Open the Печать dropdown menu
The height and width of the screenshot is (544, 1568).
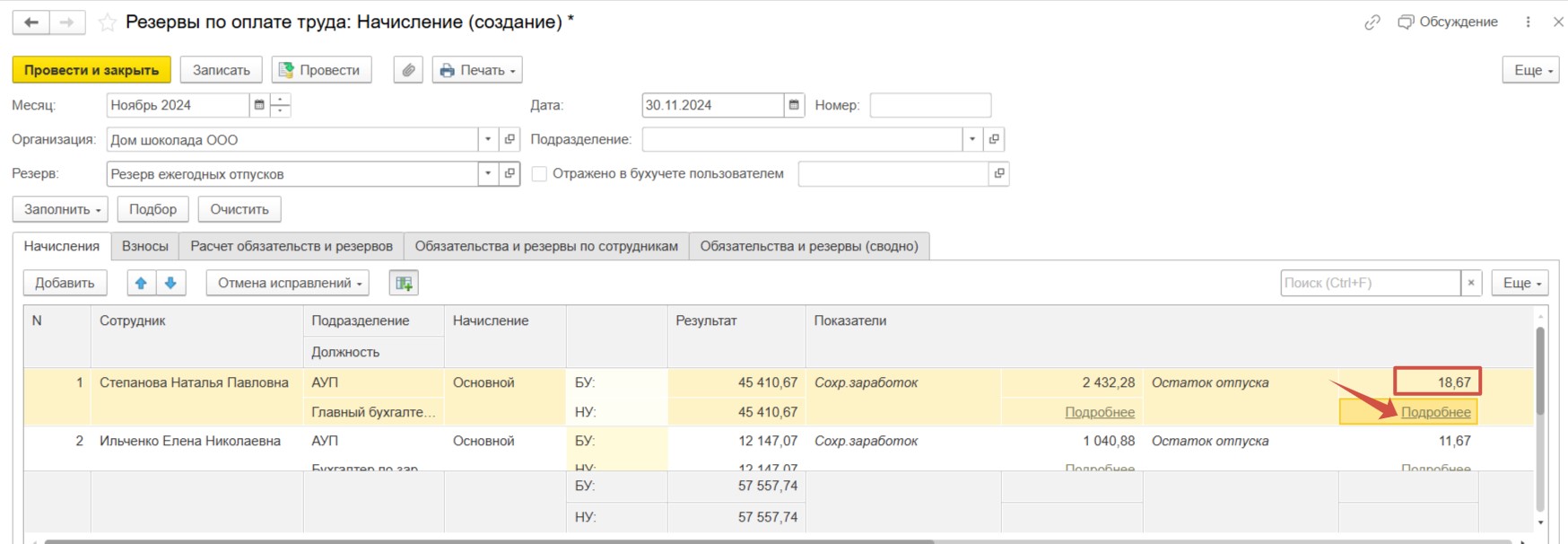tap(477, 70)
